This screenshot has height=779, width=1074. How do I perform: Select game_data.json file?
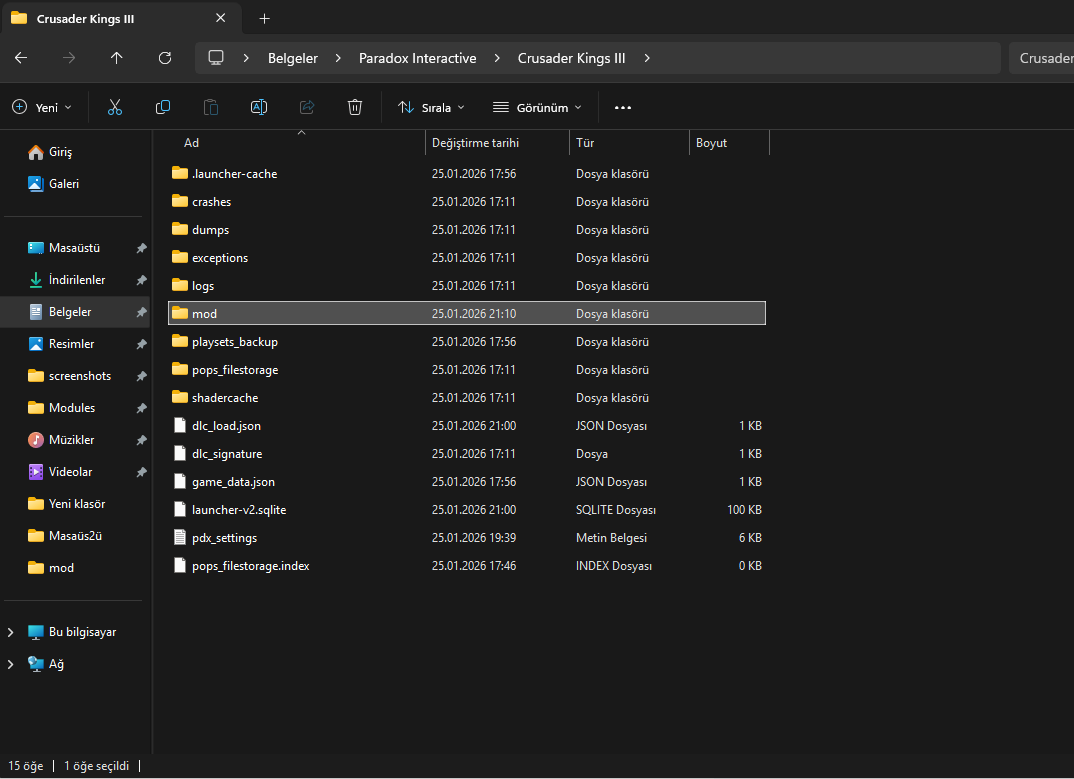(467, 482)
